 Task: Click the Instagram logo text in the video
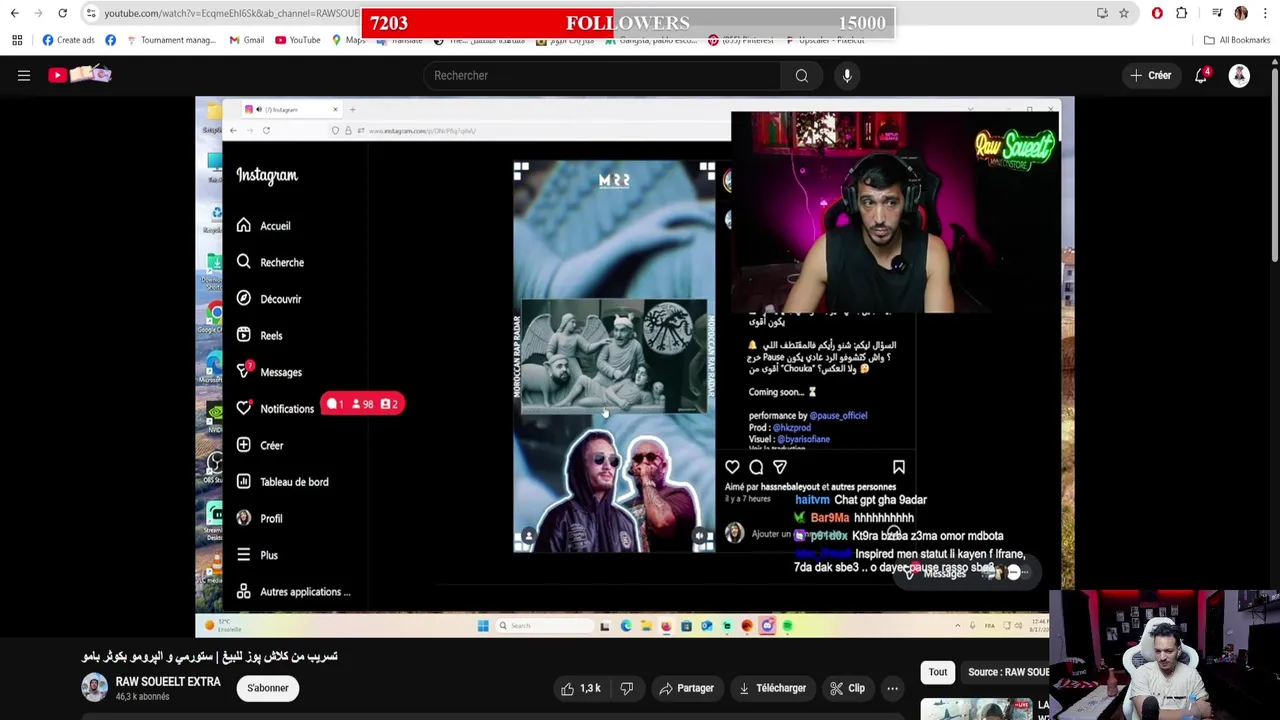pos(267,175)
